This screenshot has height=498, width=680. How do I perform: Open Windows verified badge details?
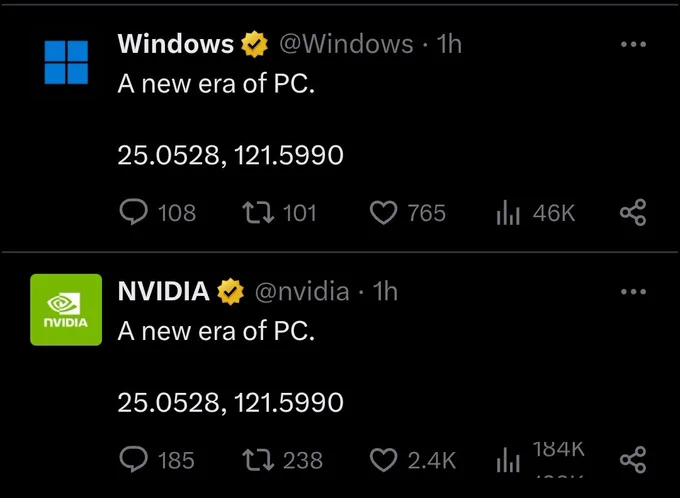pyautogui.click(x=255, y=44)
